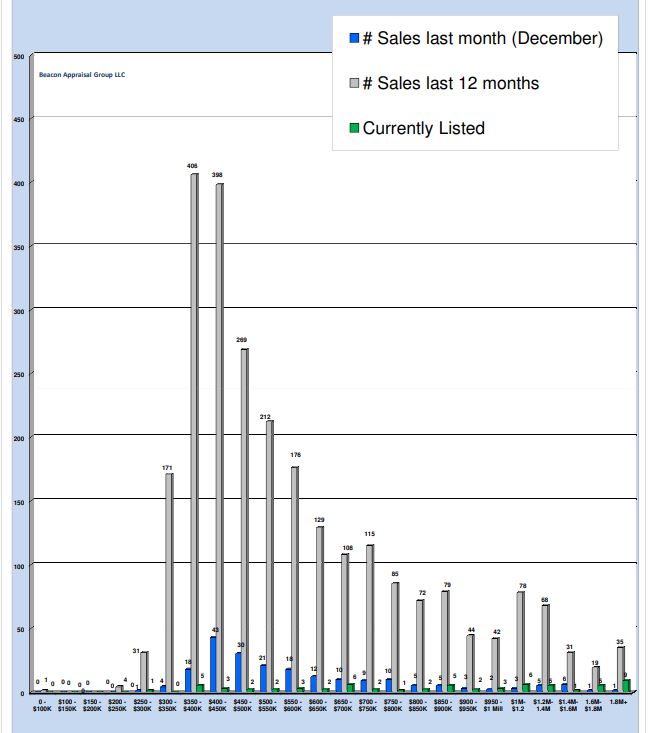Click the gray bar labeled 212
Image resolution: width=653 pixels, height=733 pixels.
coord(268,555)
